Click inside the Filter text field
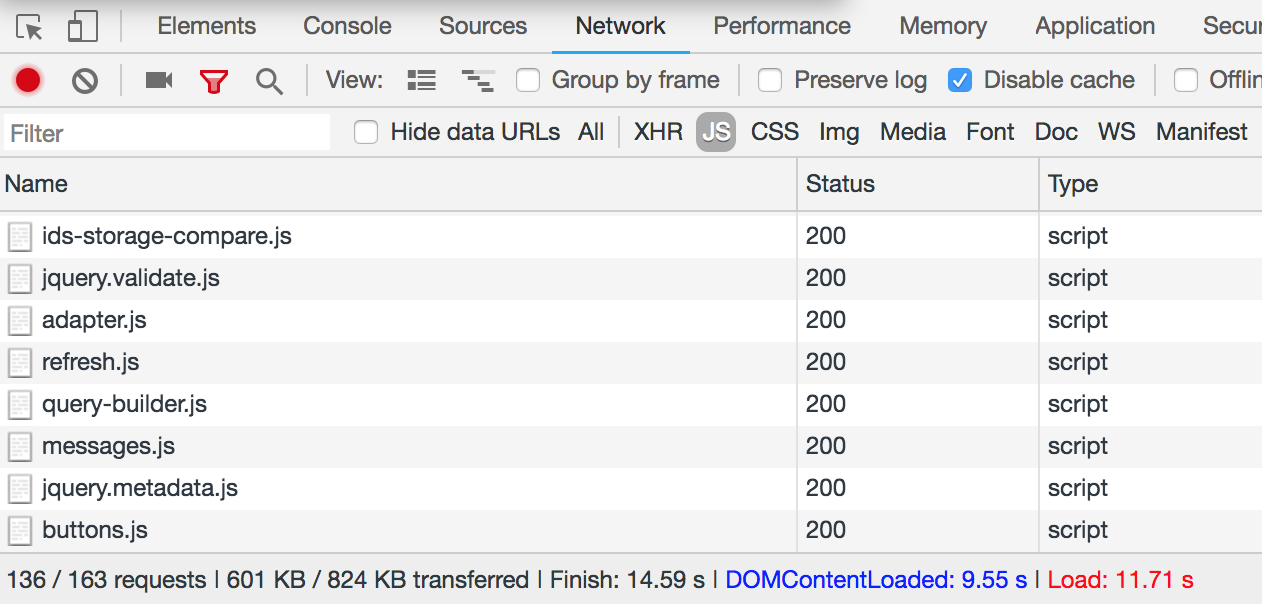This screenshot has width=1262, height=604. coord(167,133)
